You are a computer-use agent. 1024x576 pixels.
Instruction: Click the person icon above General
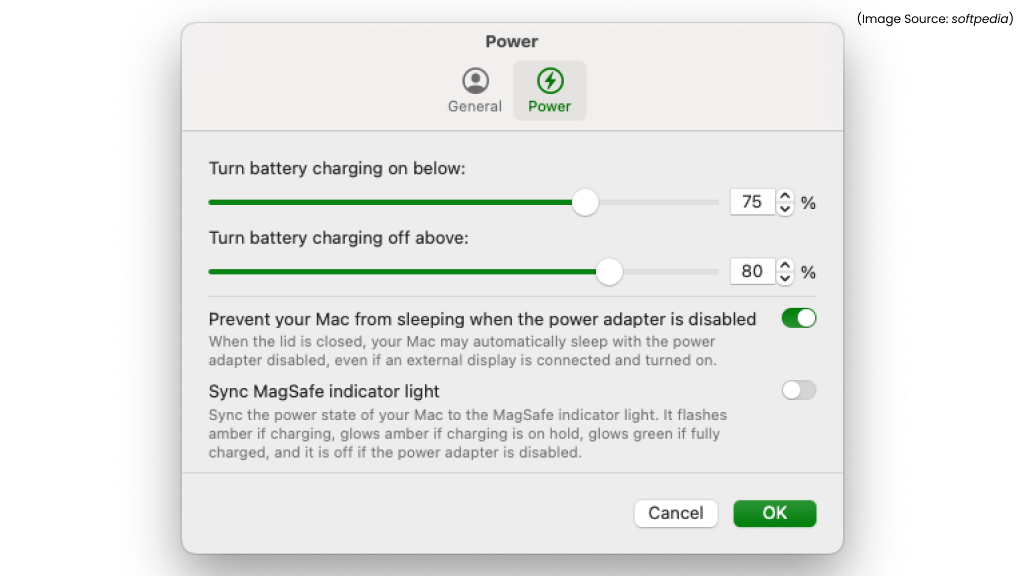pos(475,80)
